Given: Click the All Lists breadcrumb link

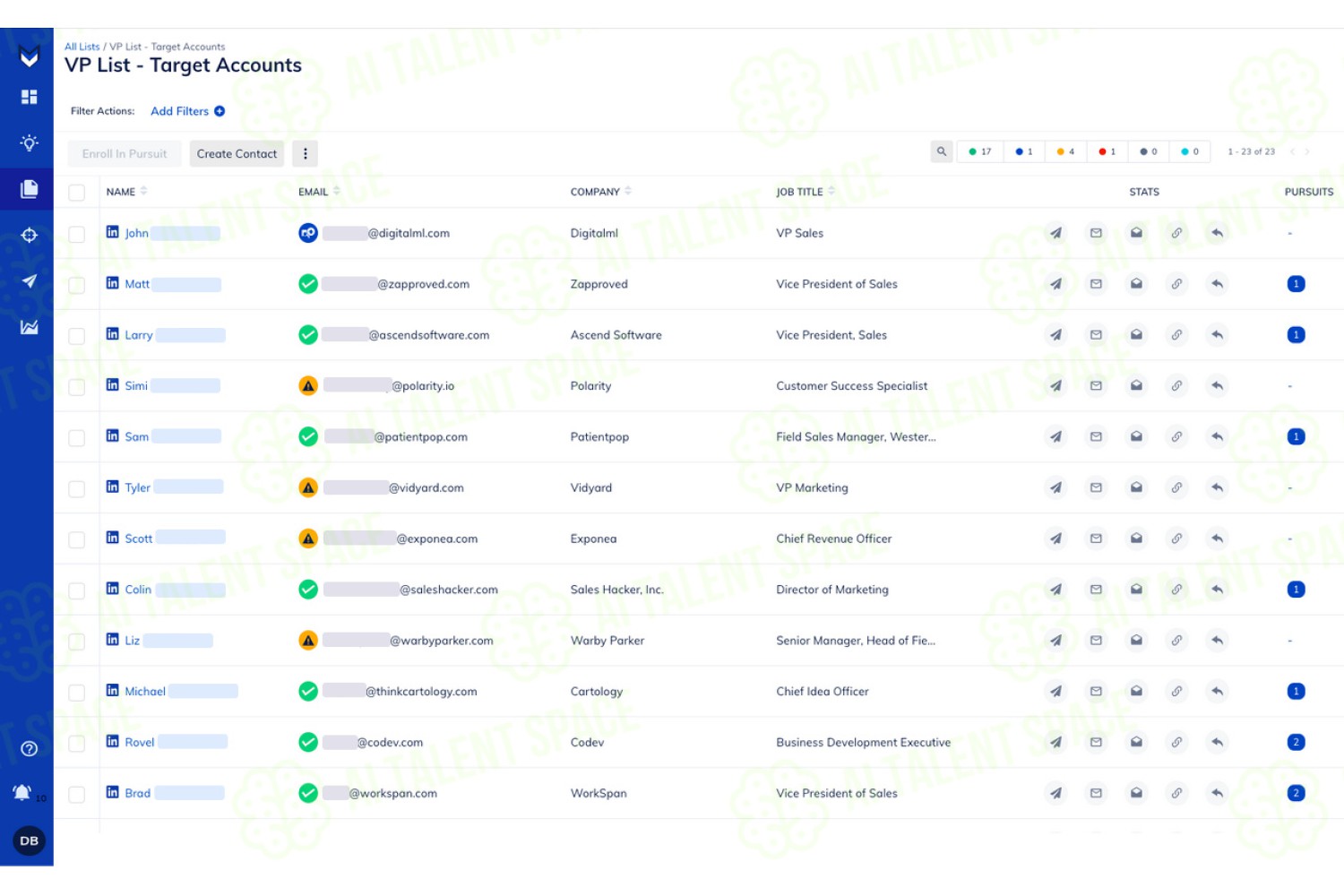Looking at the screenshot, I should pyautogui.click(x=82, y=47).
